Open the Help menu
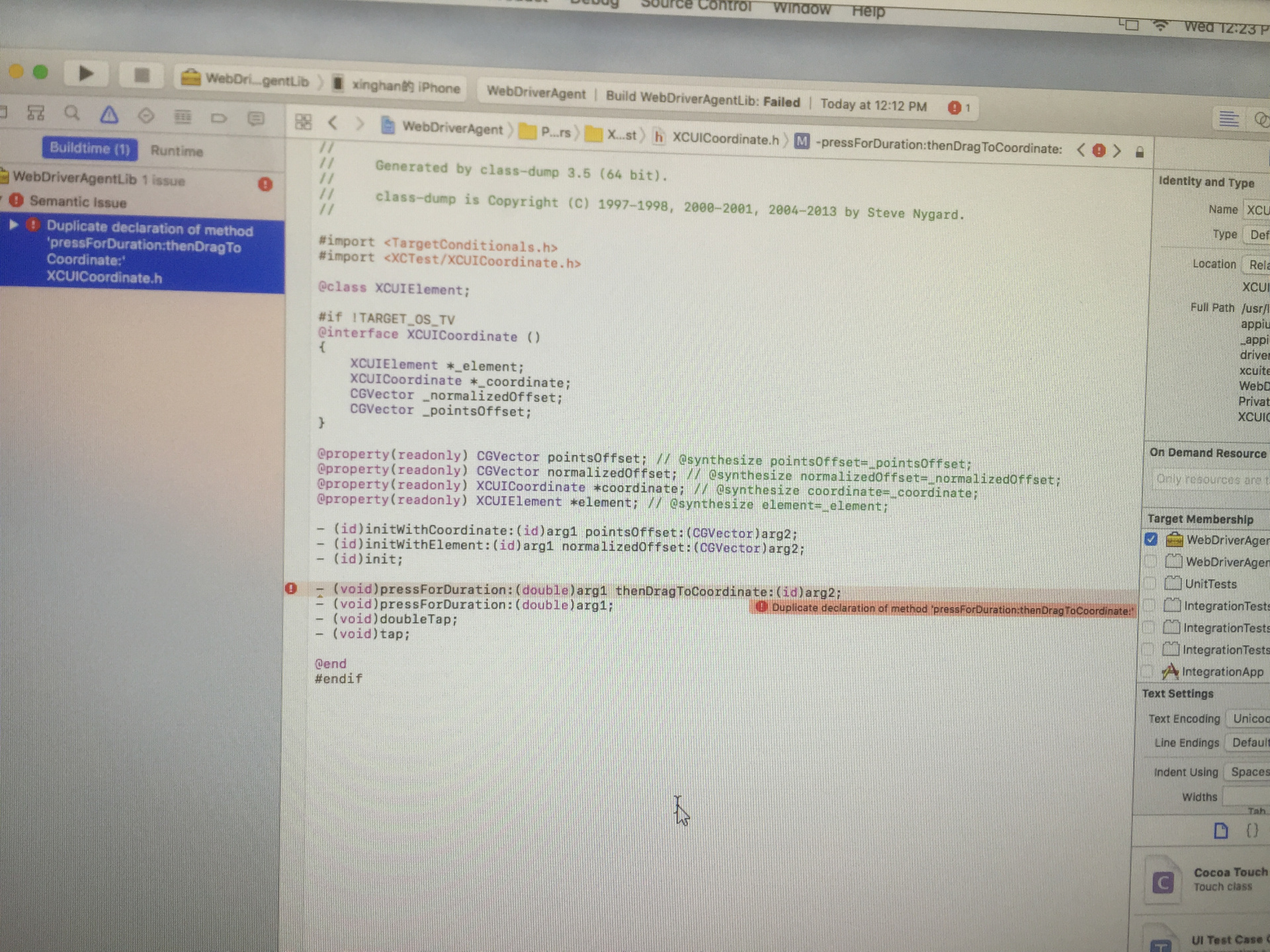 tap(868, 11)
